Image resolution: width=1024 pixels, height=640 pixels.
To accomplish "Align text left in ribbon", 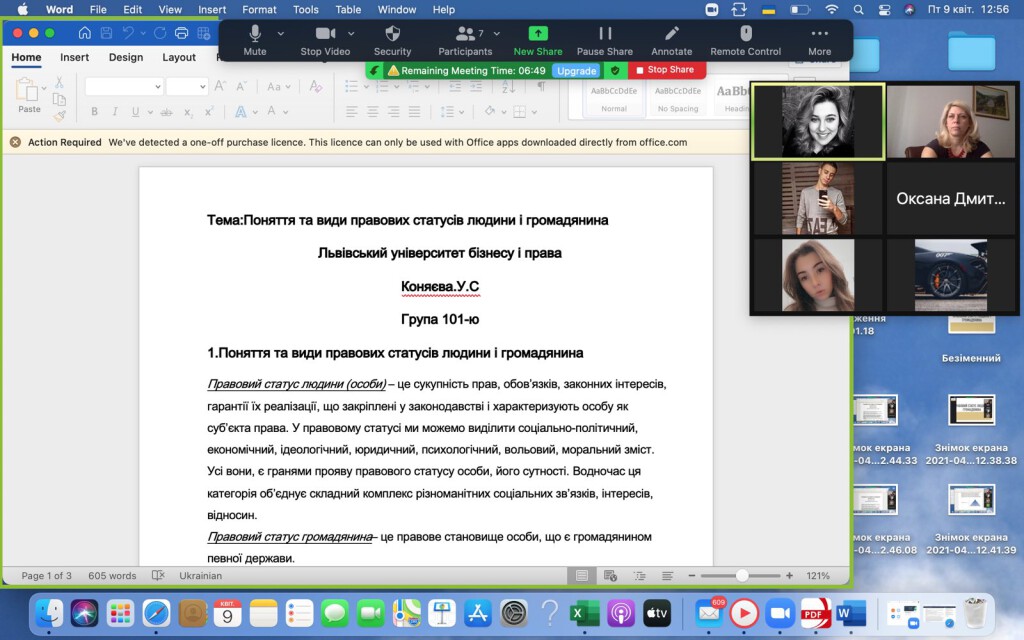I will click(x=351, y=112).
